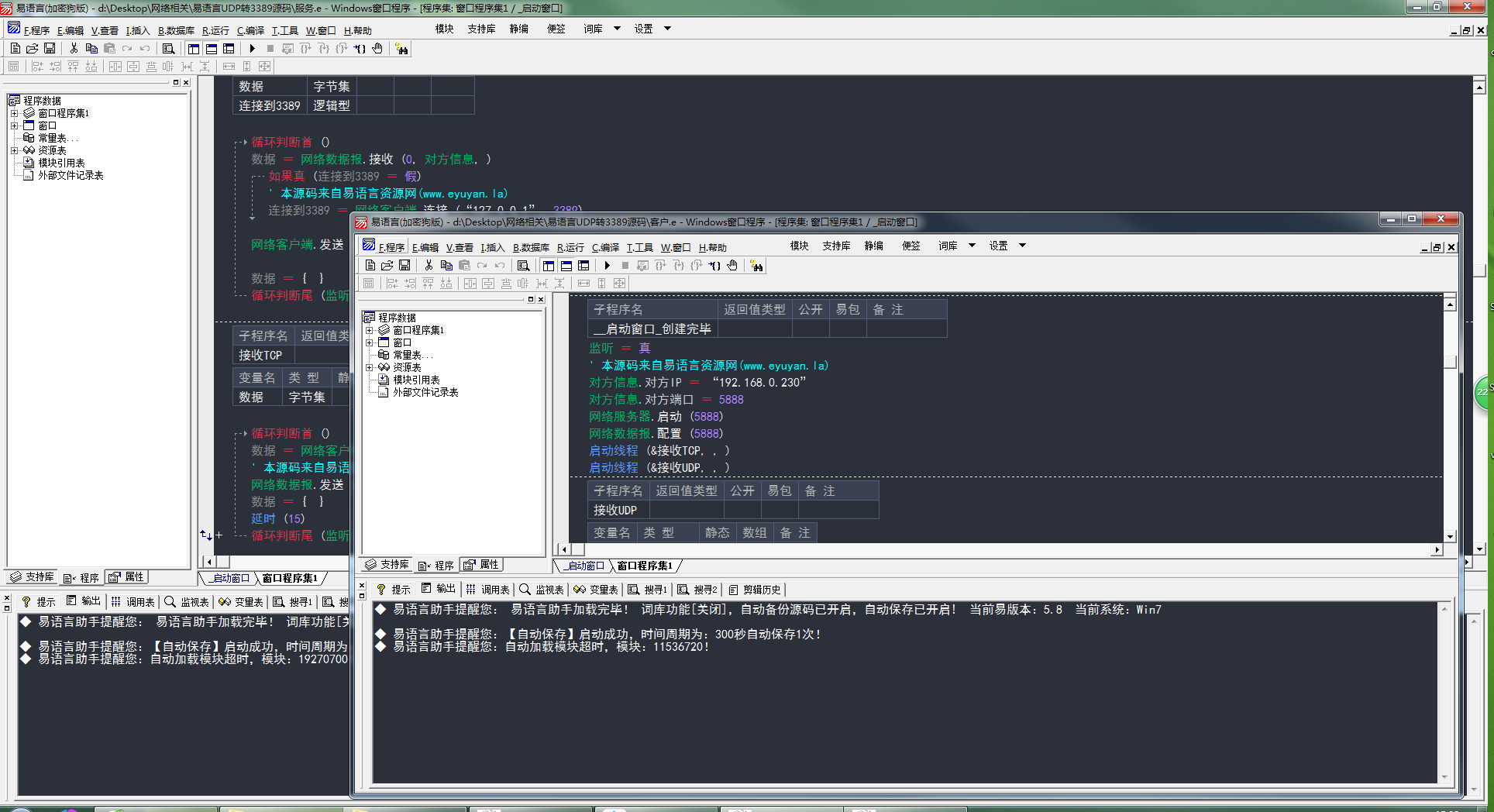Open 设置 dropdown arrow in 客户.e window
The height and width of the screenshot is (812, 1494).
[x=1022, y=246]
